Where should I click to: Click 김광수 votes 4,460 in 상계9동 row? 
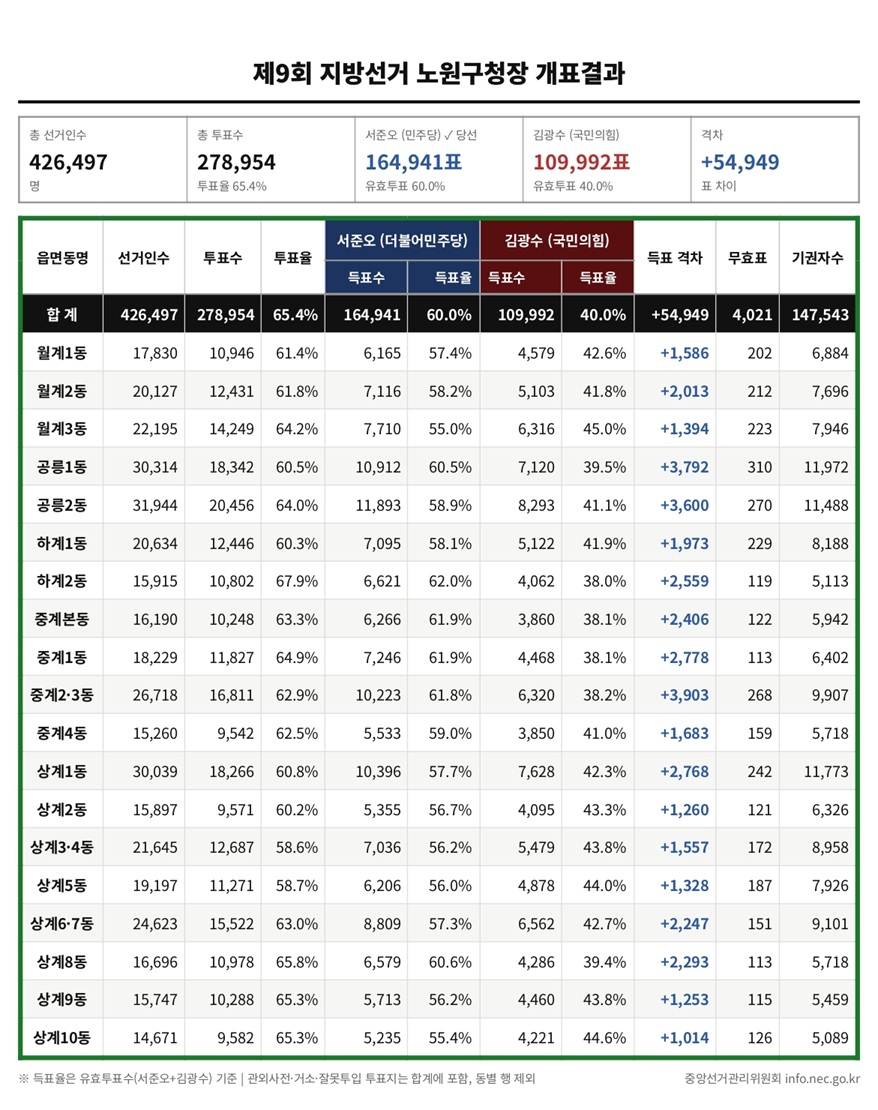536,1000
